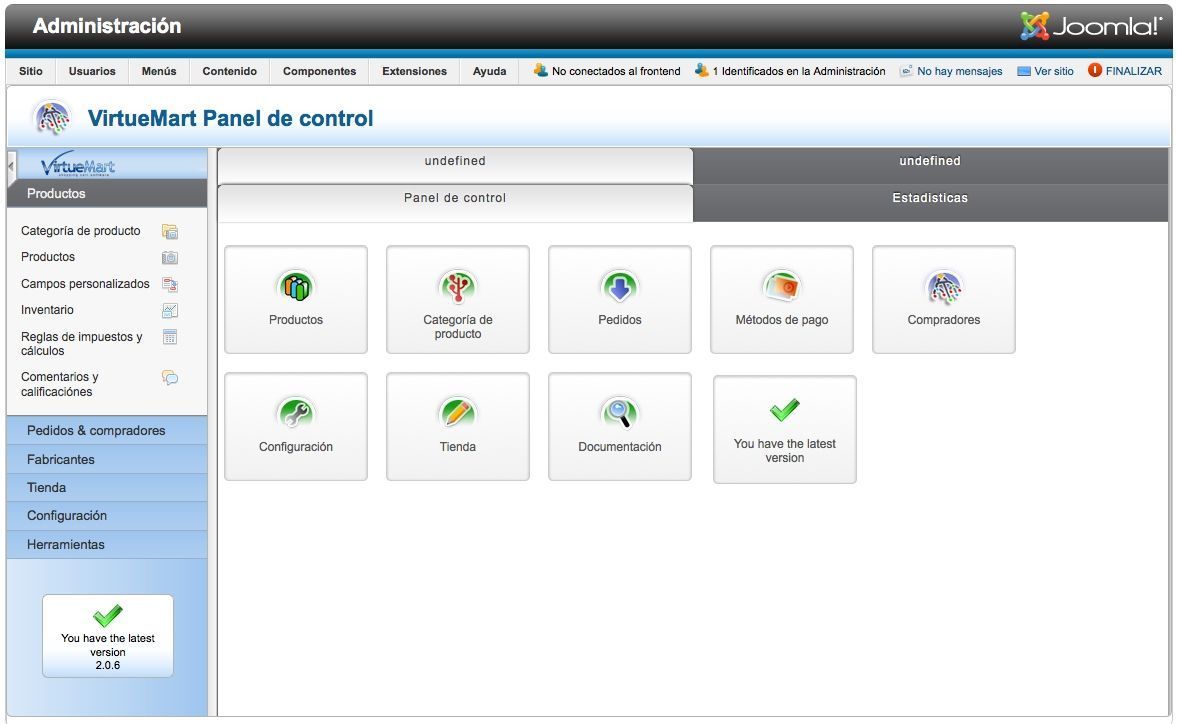Viewport: 1177px width, 724px height.
Task: Collapse the sidebar with the left arrow
Action: point(11,165)
